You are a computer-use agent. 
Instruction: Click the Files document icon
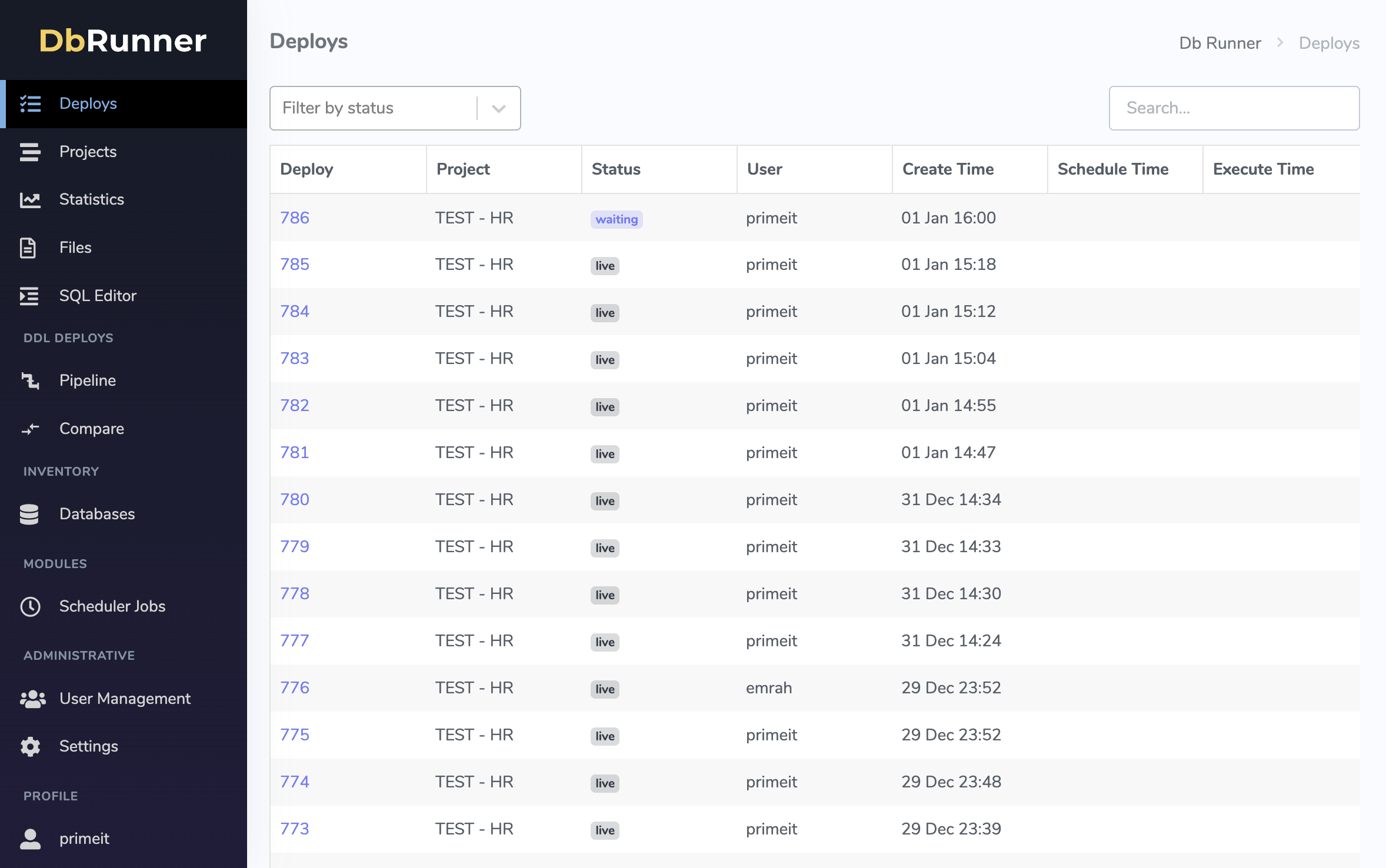tap(28, 248)
